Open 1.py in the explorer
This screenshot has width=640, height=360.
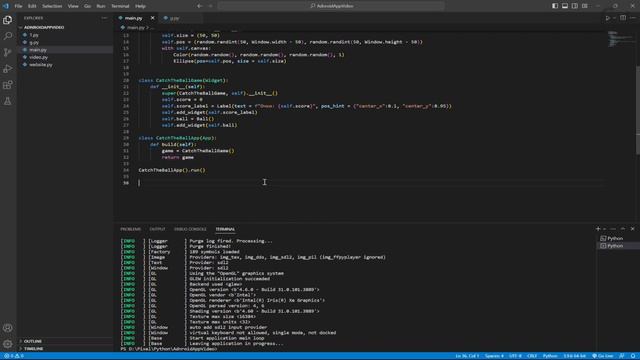(x=34, y=35)
